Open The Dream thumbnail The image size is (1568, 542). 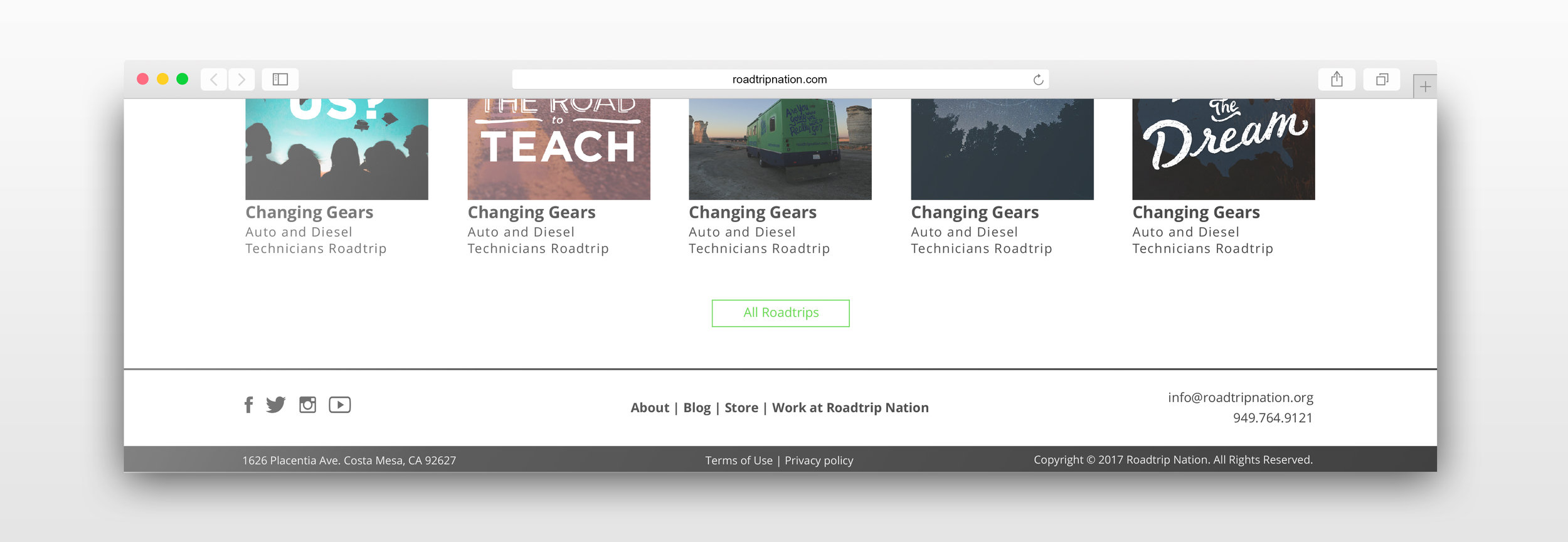(1224, 149)
